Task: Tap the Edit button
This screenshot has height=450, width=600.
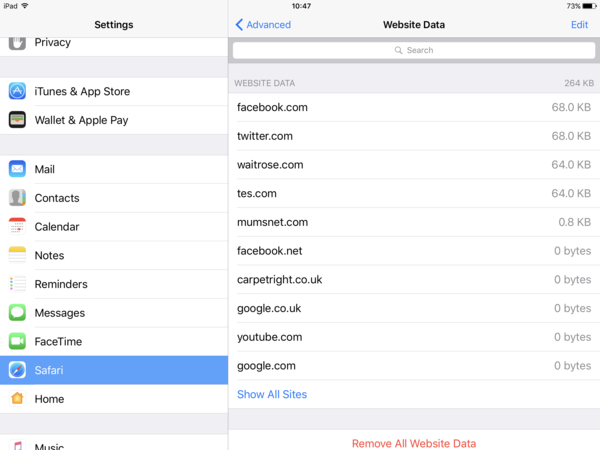Action: point(579,24)
